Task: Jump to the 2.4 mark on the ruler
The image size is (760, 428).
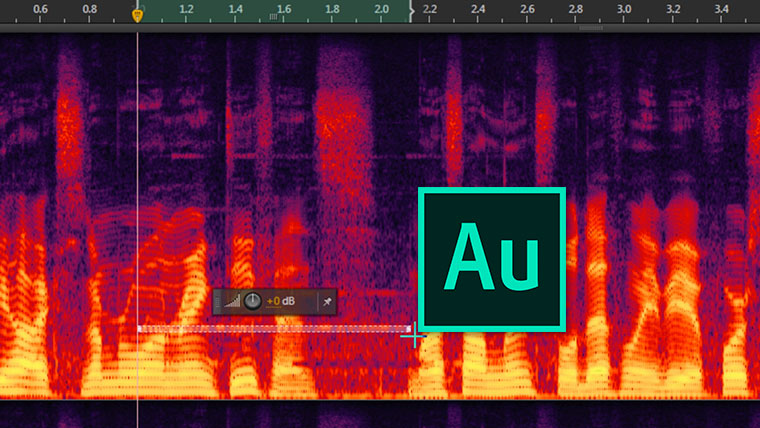Action: click(478, 10)
